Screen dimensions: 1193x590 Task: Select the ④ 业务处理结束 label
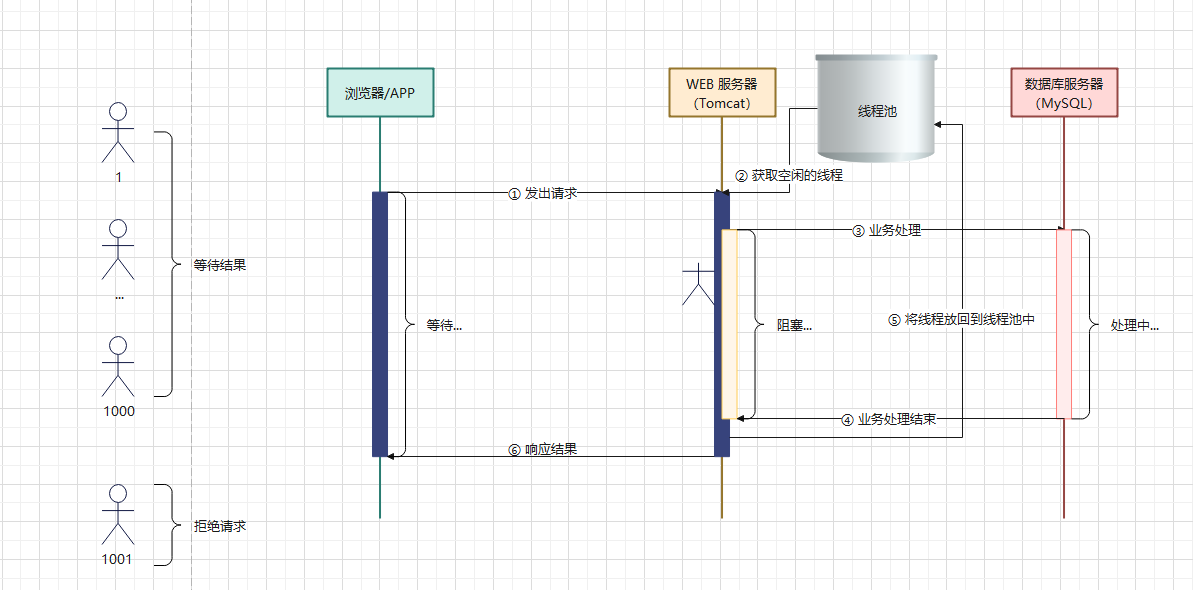click(x=888, y=419)
